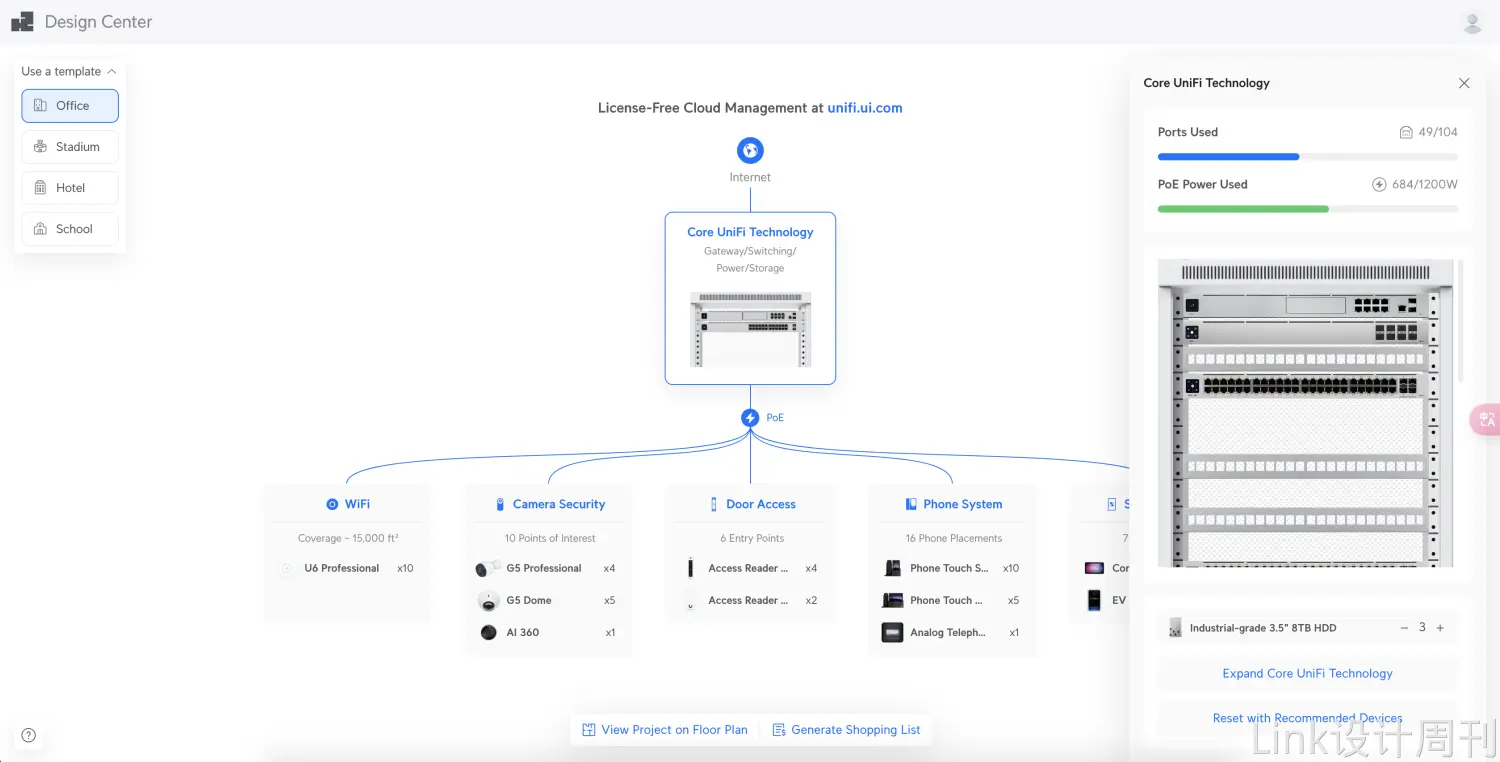
Task: Click Generate Shopping List
Action: [x=846, y=730]
